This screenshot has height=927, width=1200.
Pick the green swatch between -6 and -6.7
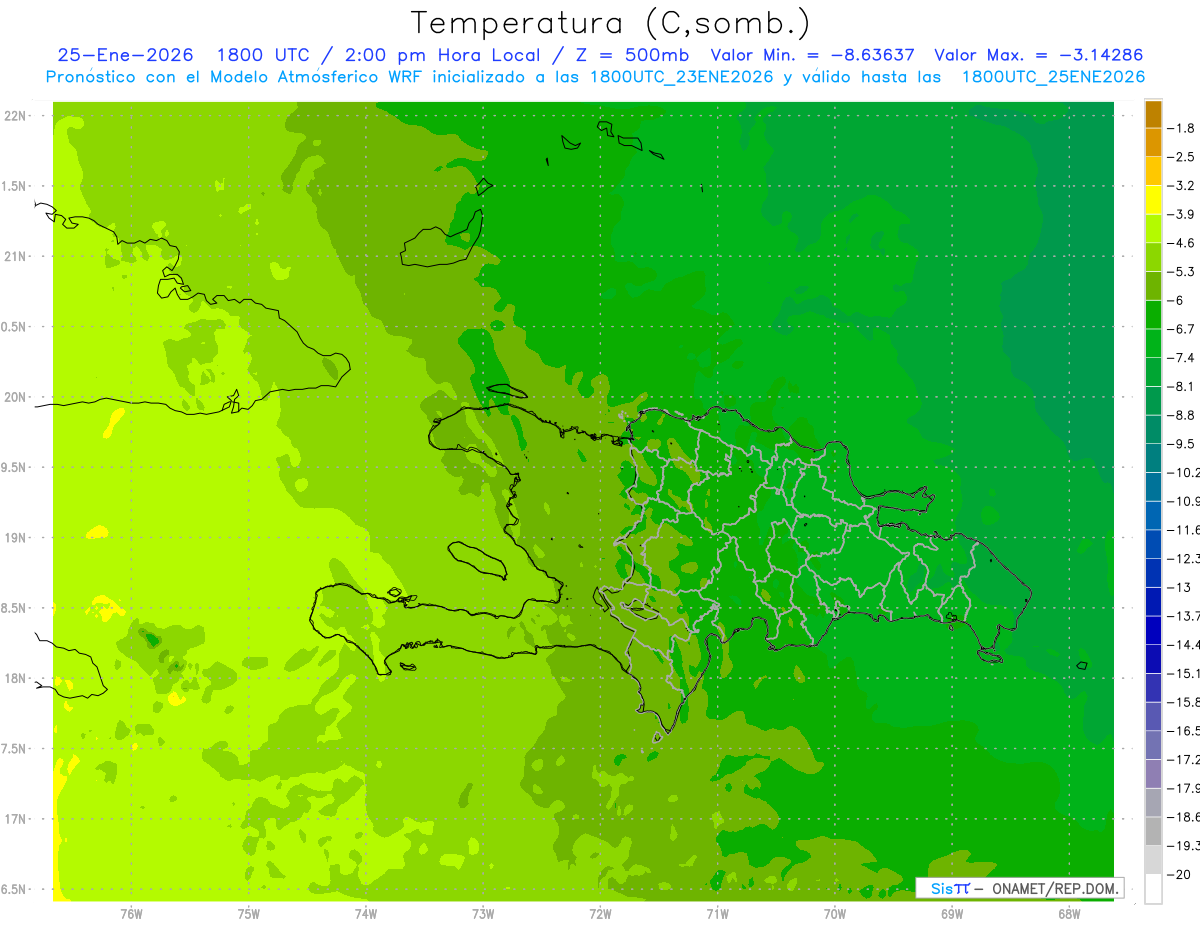click(x=1153, y=315)
